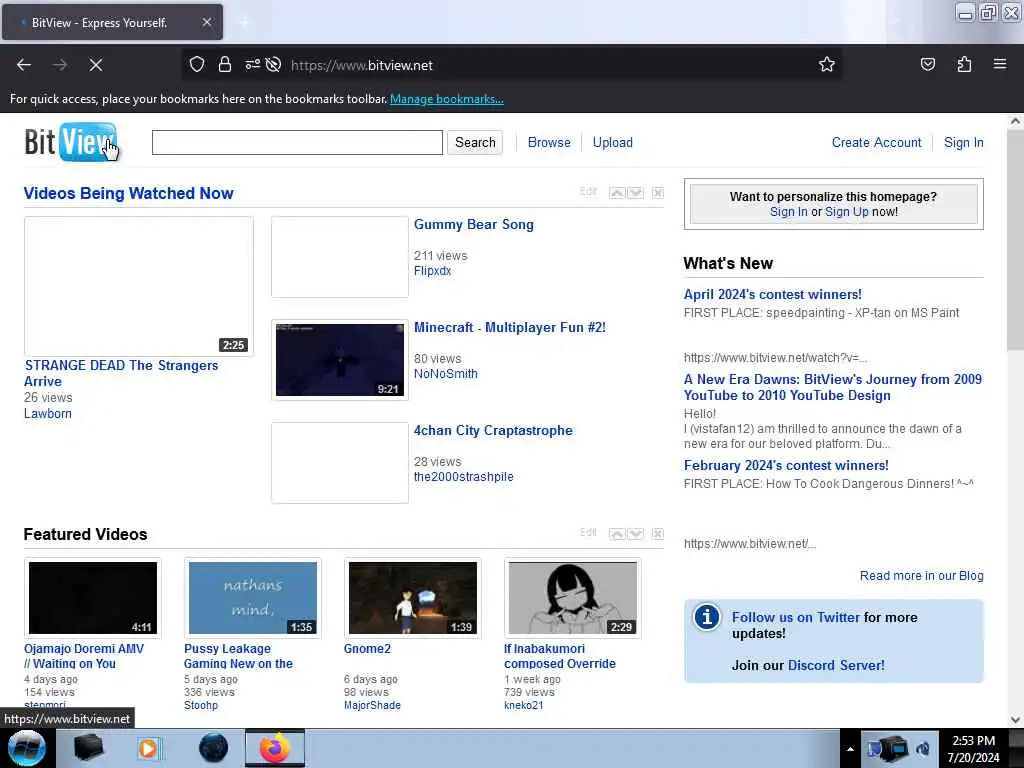Click the BitView search input field
1024x768 pixels.
297,142
